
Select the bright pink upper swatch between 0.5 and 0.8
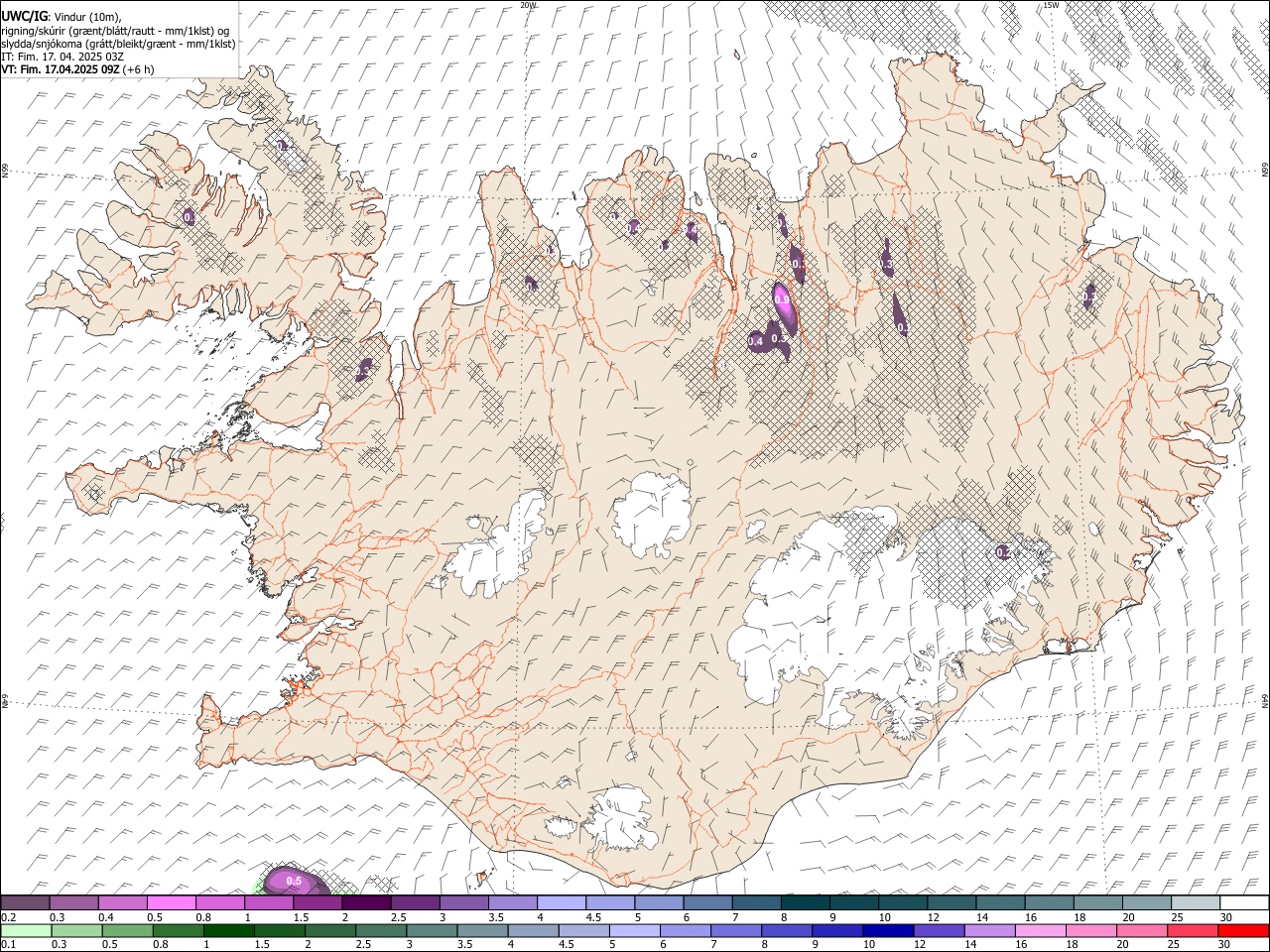point(172,902)
